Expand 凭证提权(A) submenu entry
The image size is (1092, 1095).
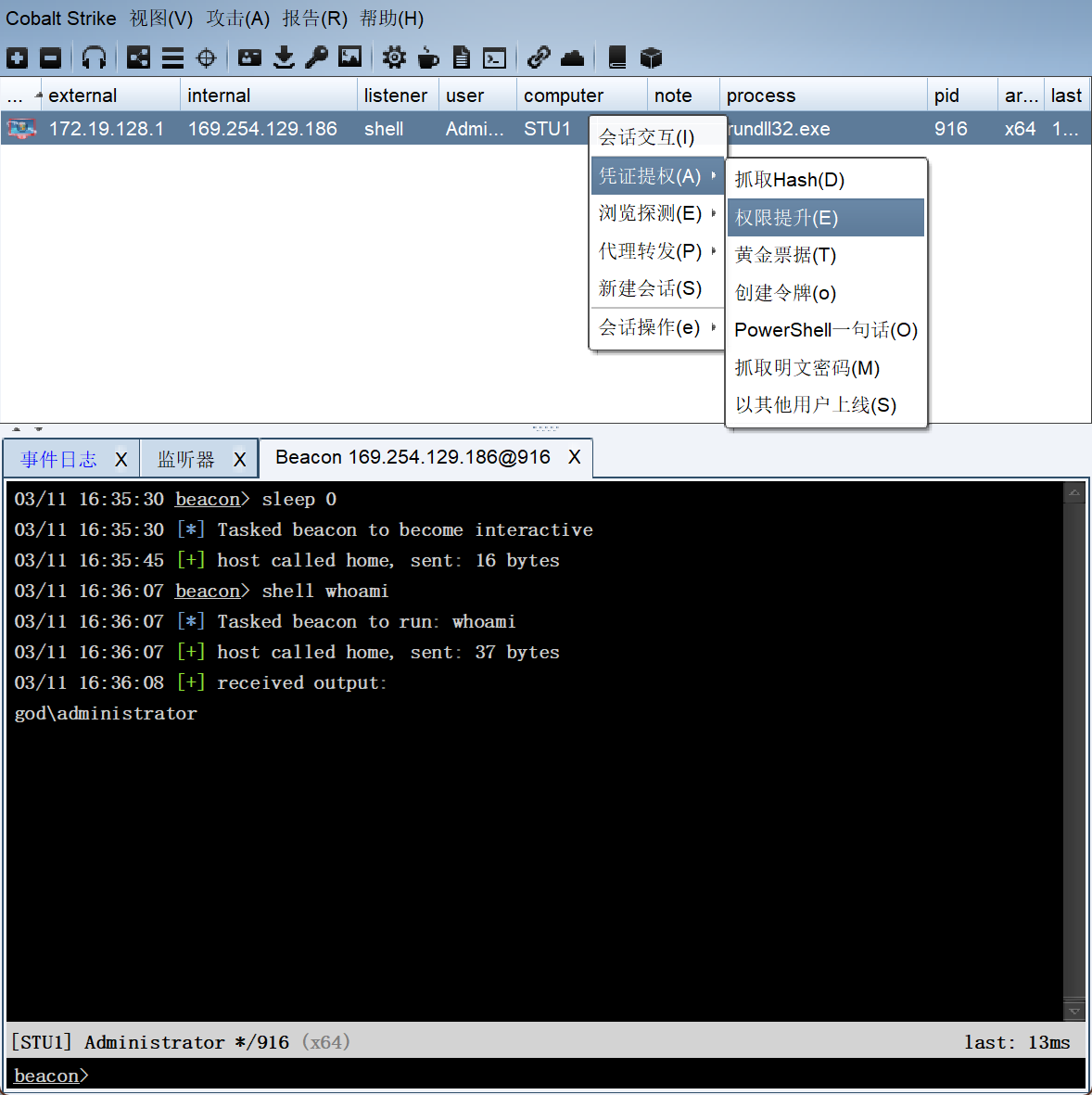(x=657, y=175)
